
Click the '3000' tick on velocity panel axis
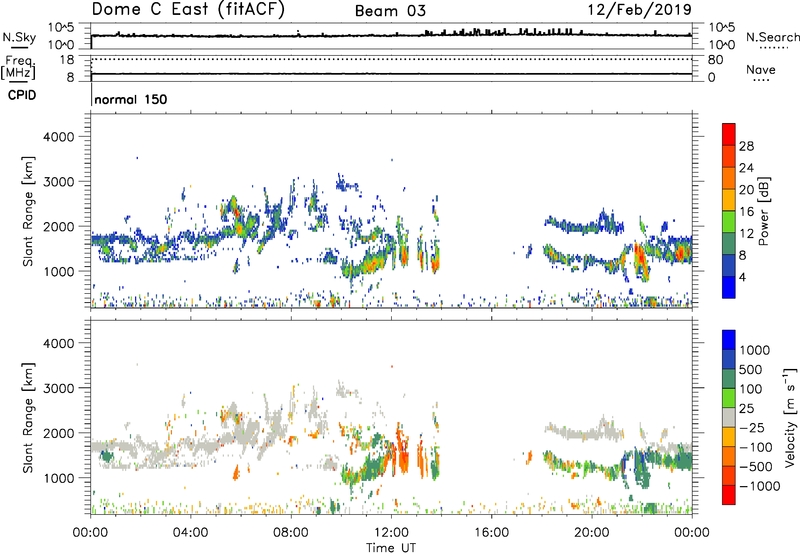pos(58,388)
